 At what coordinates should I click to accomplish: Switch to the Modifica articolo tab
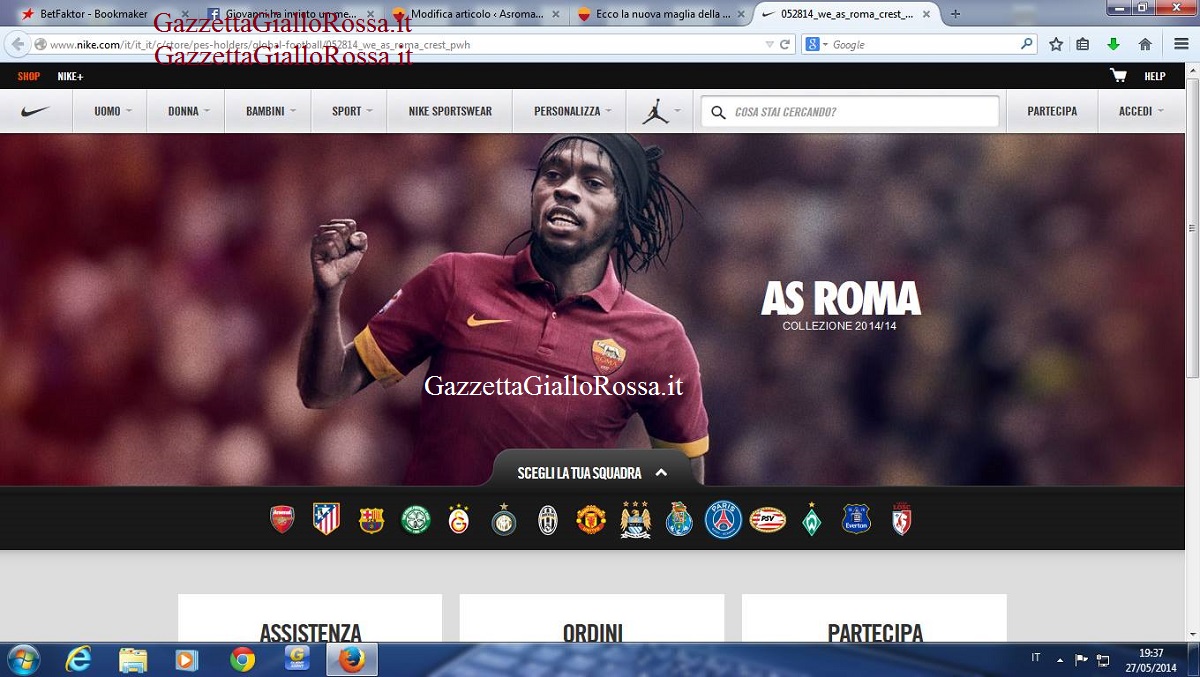[473, 14]
